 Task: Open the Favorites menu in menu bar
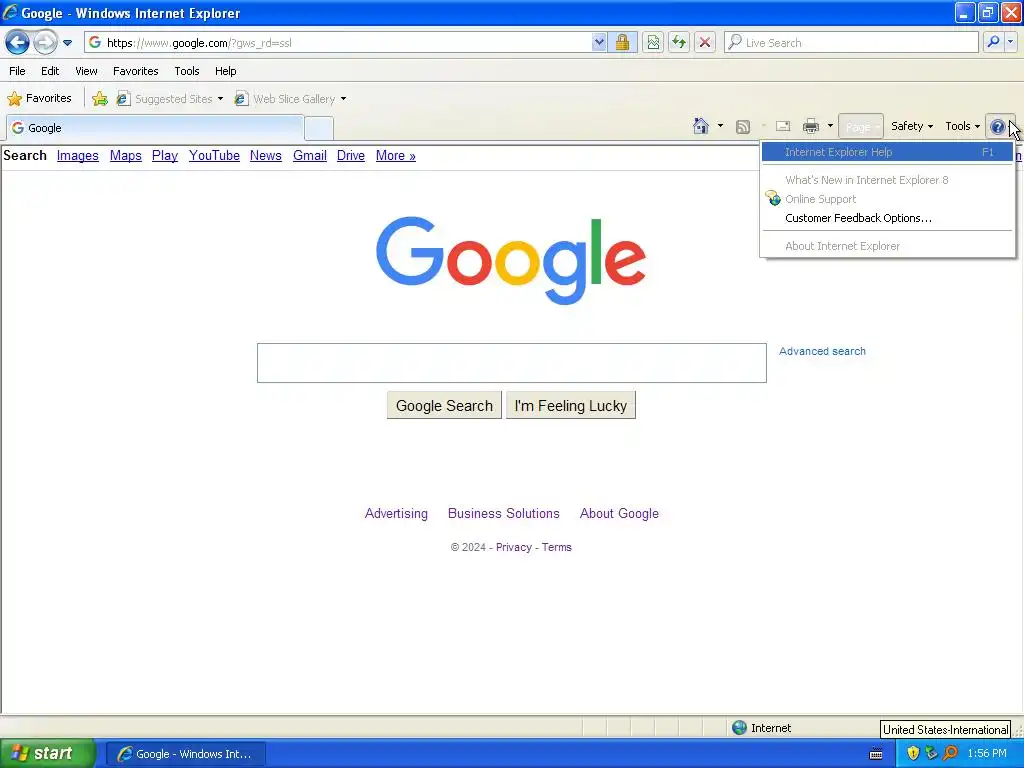click(x=135, y=71)
